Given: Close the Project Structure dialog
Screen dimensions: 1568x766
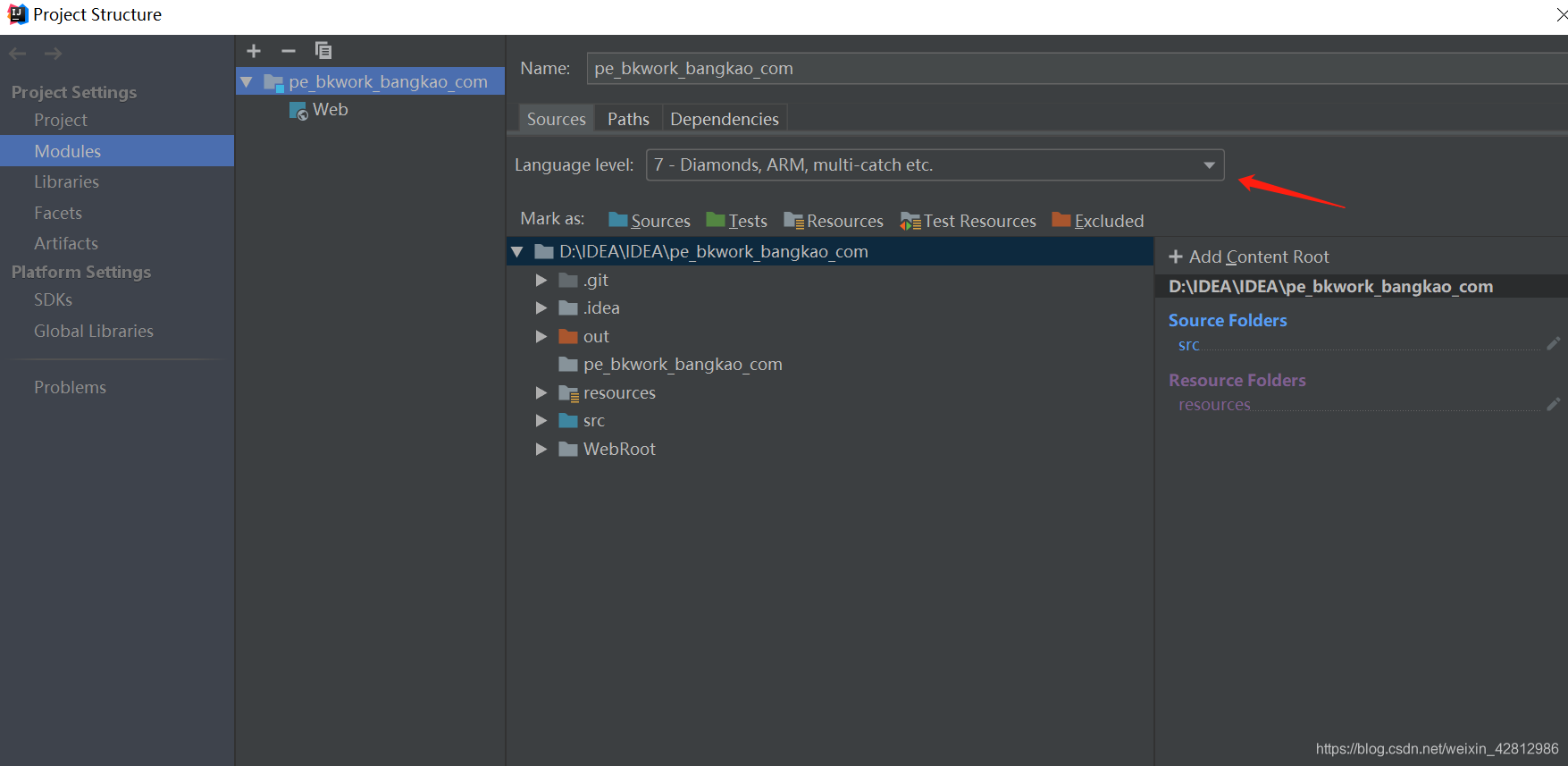Looking at the screenshot, I should point(1560,14).
